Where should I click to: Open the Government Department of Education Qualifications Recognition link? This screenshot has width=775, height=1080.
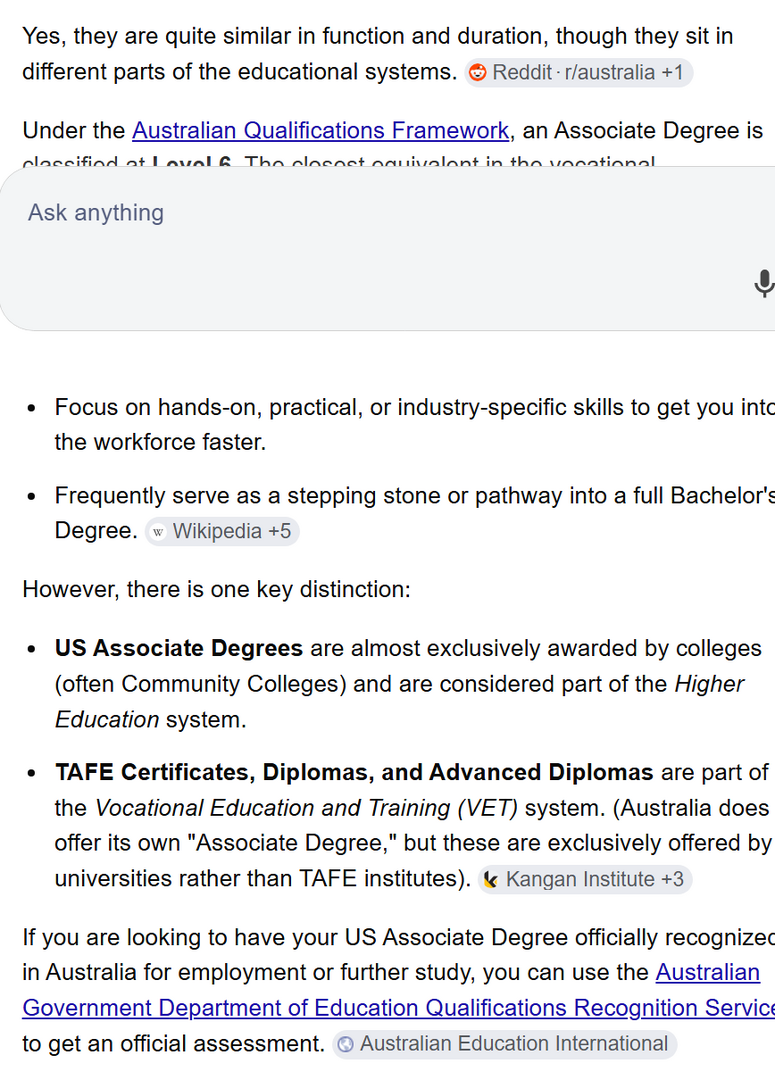click(x=398, y=1008)
